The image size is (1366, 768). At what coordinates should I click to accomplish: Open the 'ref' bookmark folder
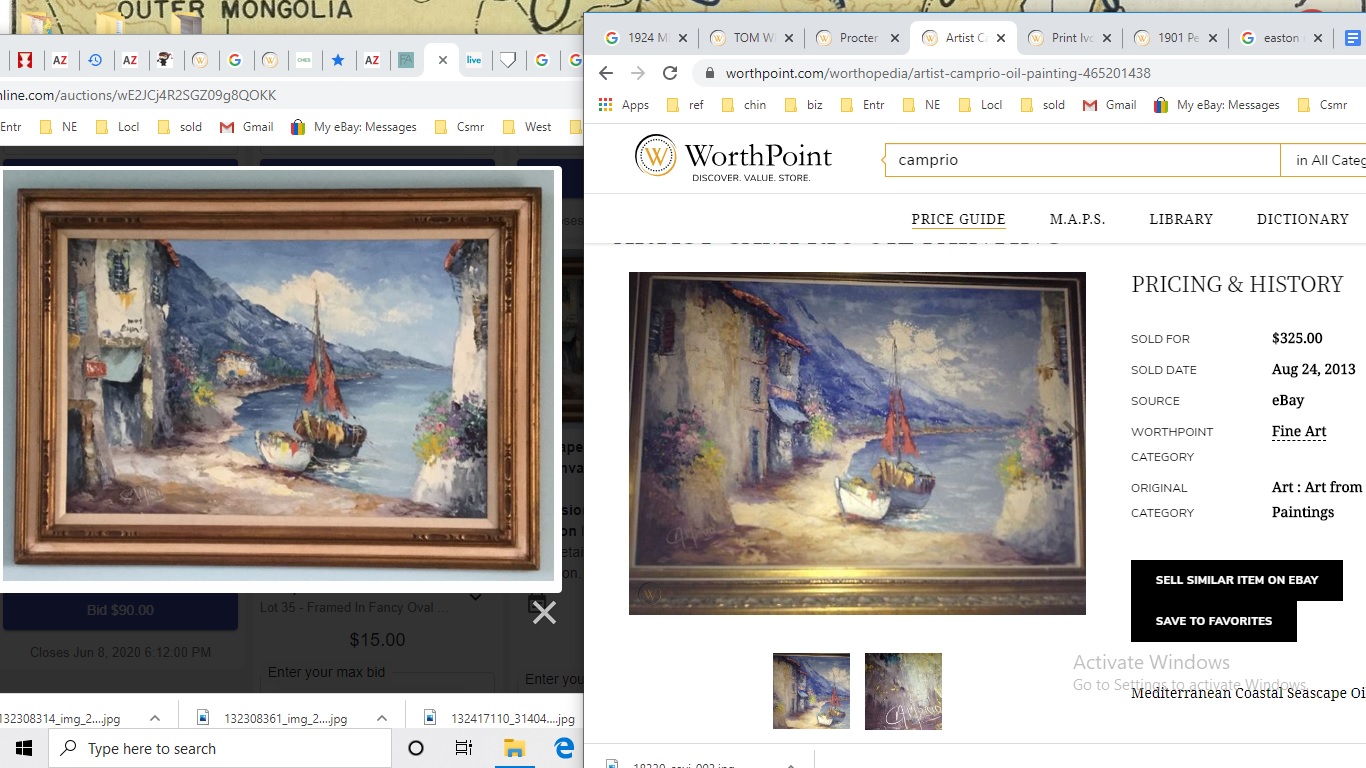tap(685, 105)
